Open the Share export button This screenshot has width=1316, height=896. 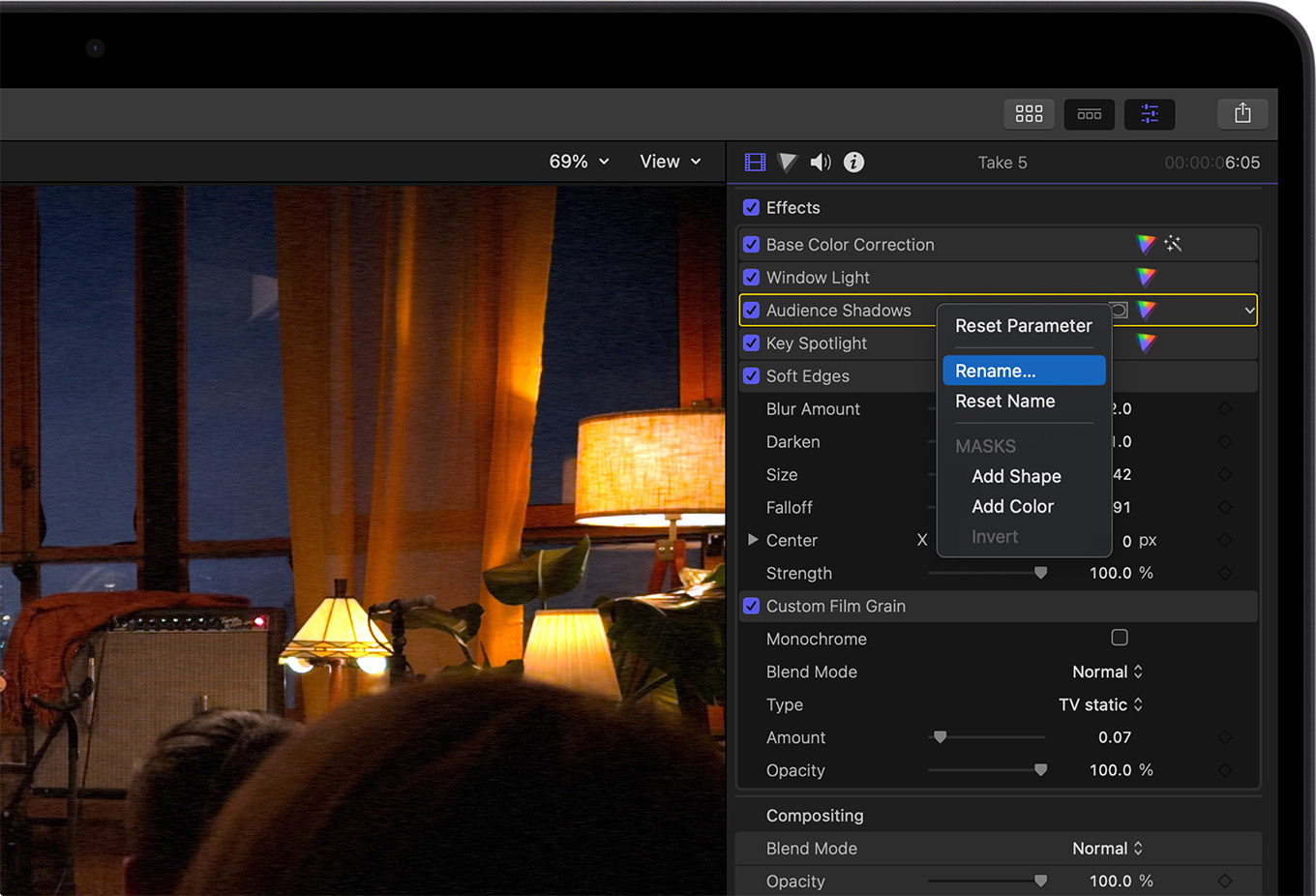coord(1242,114)
